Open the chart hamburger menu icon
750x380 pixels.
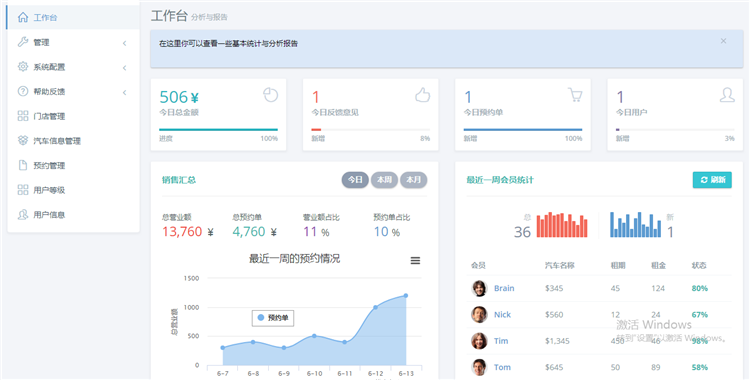tap(415, 260)
